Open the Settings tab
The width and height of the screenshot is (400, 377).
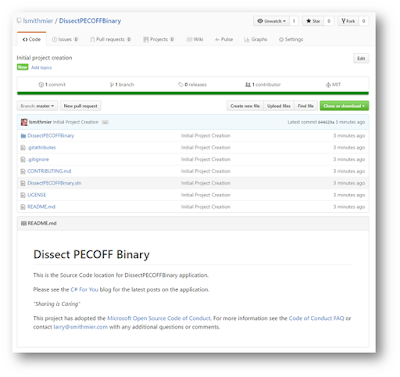[291, 39]
